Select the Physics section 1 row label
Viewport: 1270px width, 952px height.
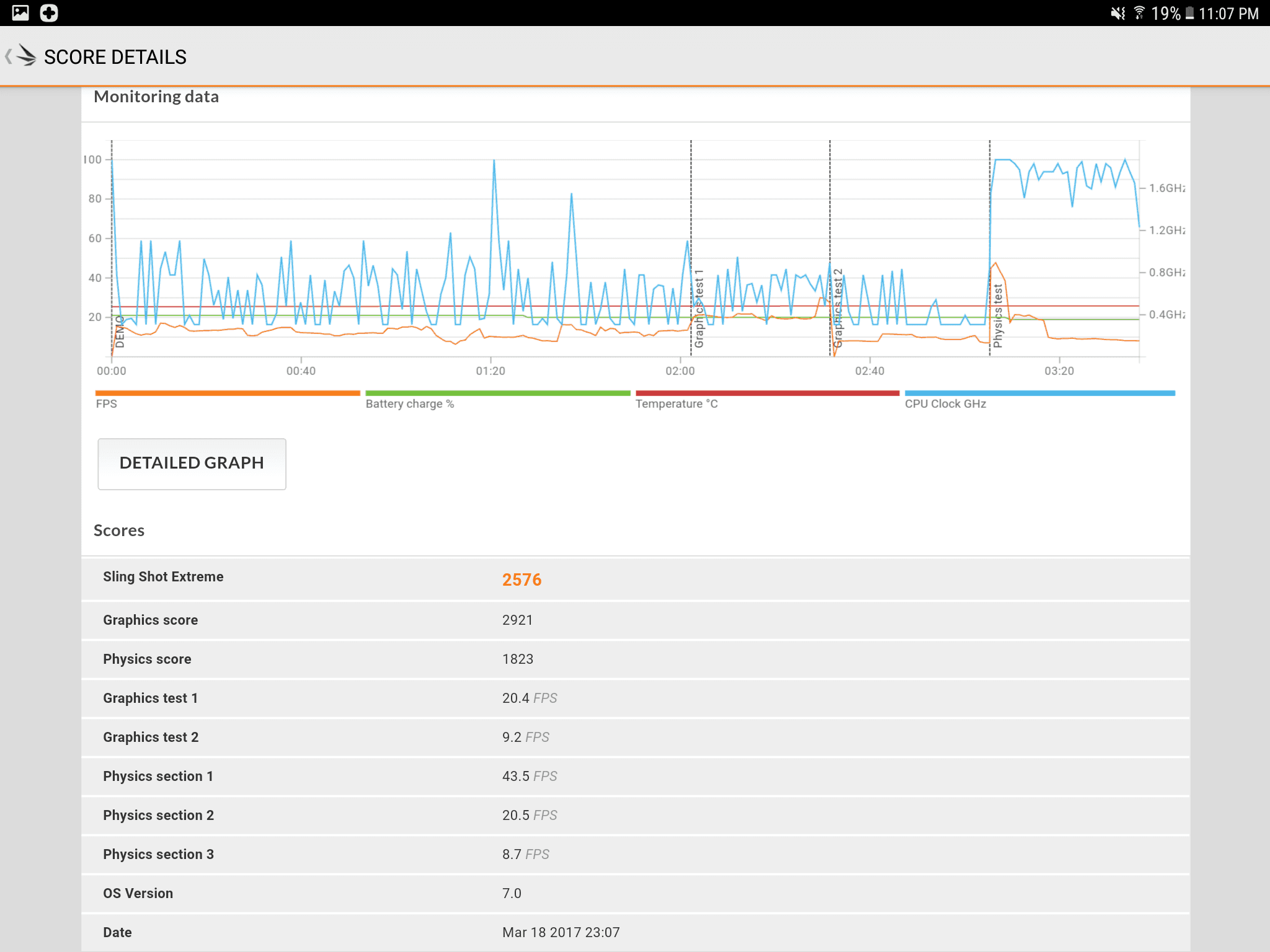158,777
